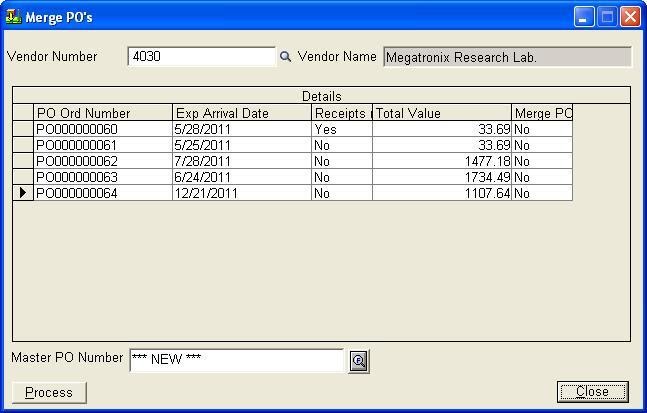Image resolution: width=647 pixels, height=413 pixels.
Task: Click the Receipts column header
Action: [x=342, y=113]
